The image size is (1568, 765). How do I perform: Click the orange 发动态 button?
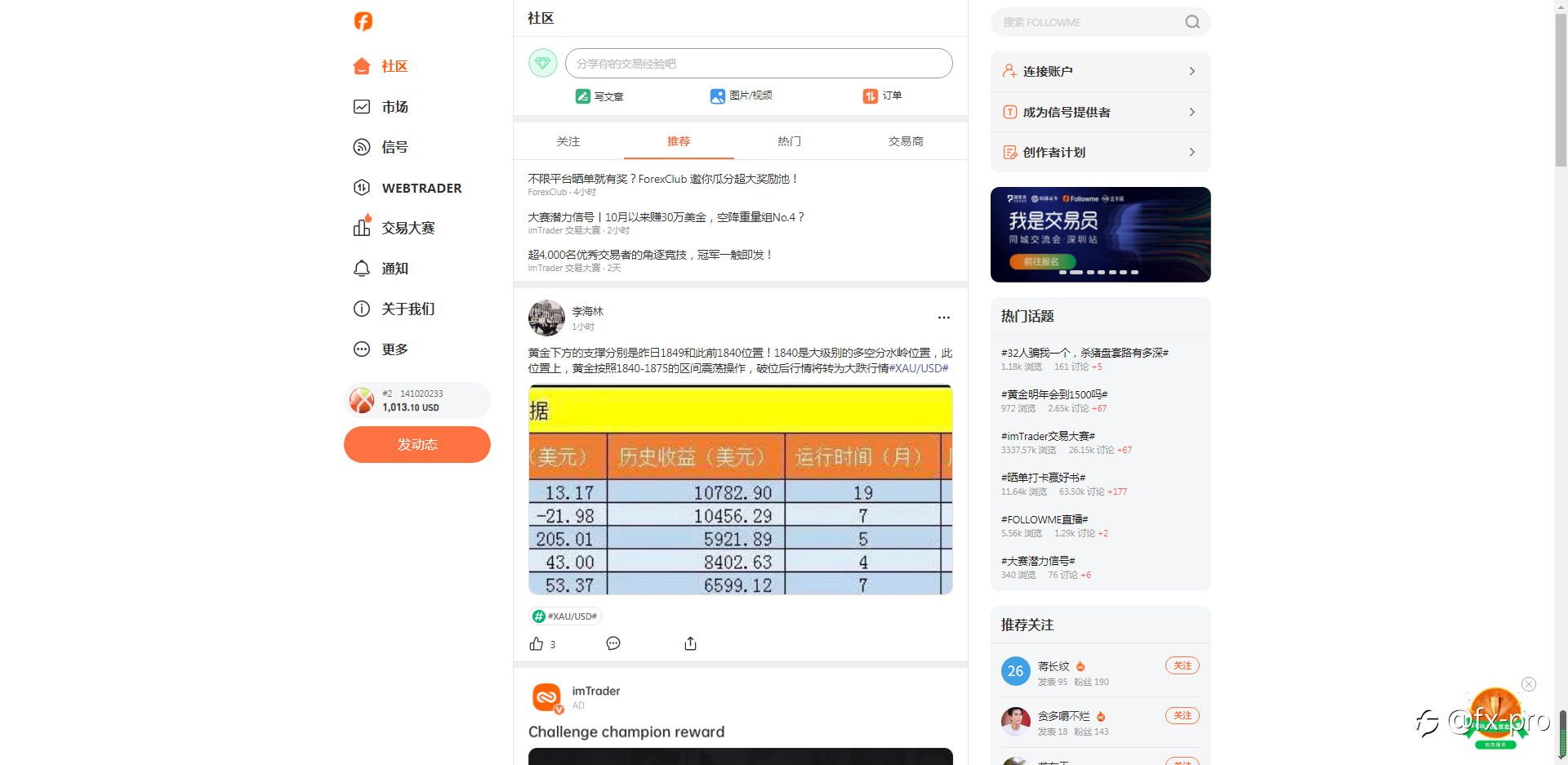pyautogui.click(x=417, y=444)
